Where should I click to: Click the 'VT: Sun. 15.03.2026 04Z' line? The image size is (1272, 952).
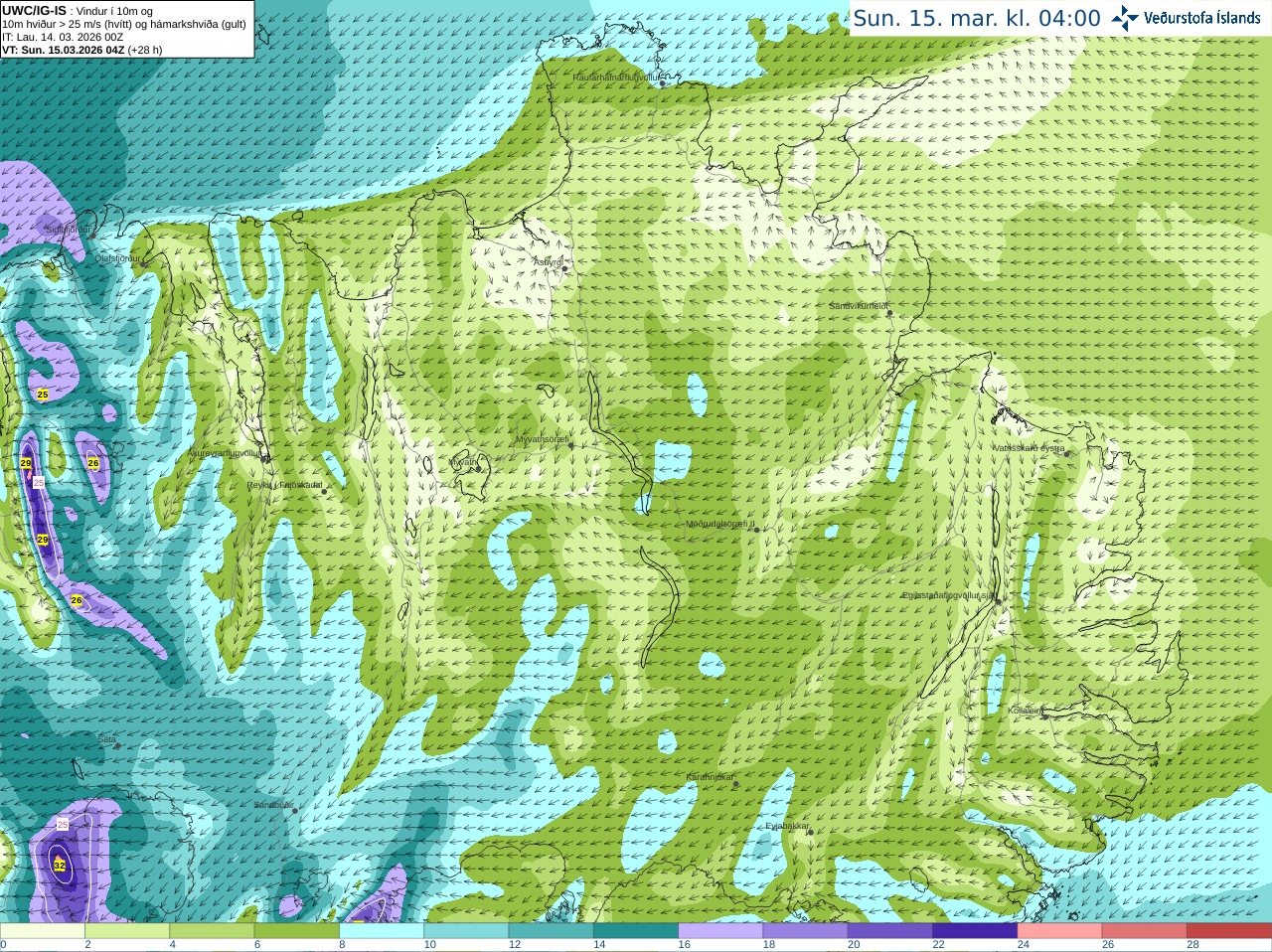(81, 50)
